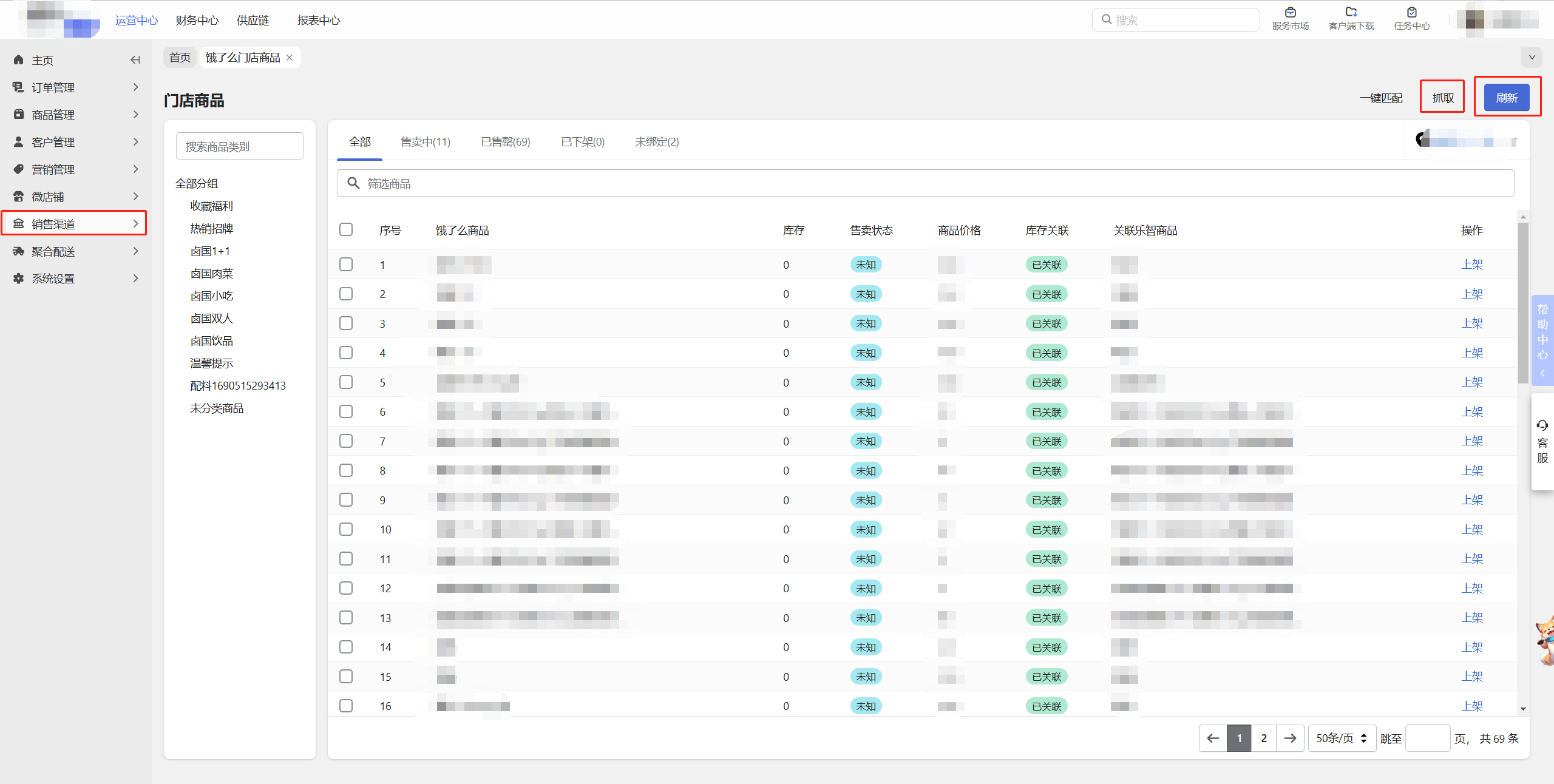
Task: Expand the 聚合配送 menu chevron
Action: click(135, 251)
